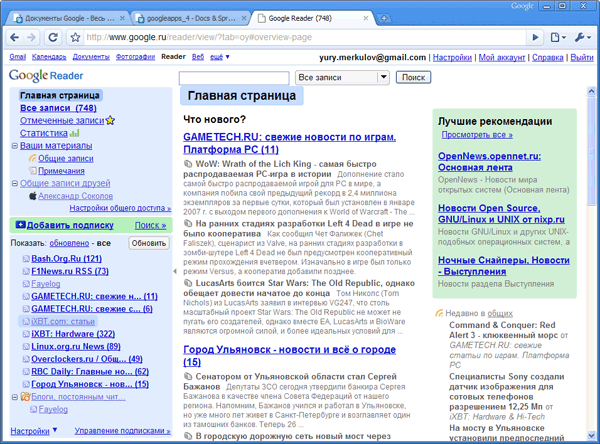Click the Google Reader logo
The height and width of the screenshot is (444, 600).
pos(46,76)
